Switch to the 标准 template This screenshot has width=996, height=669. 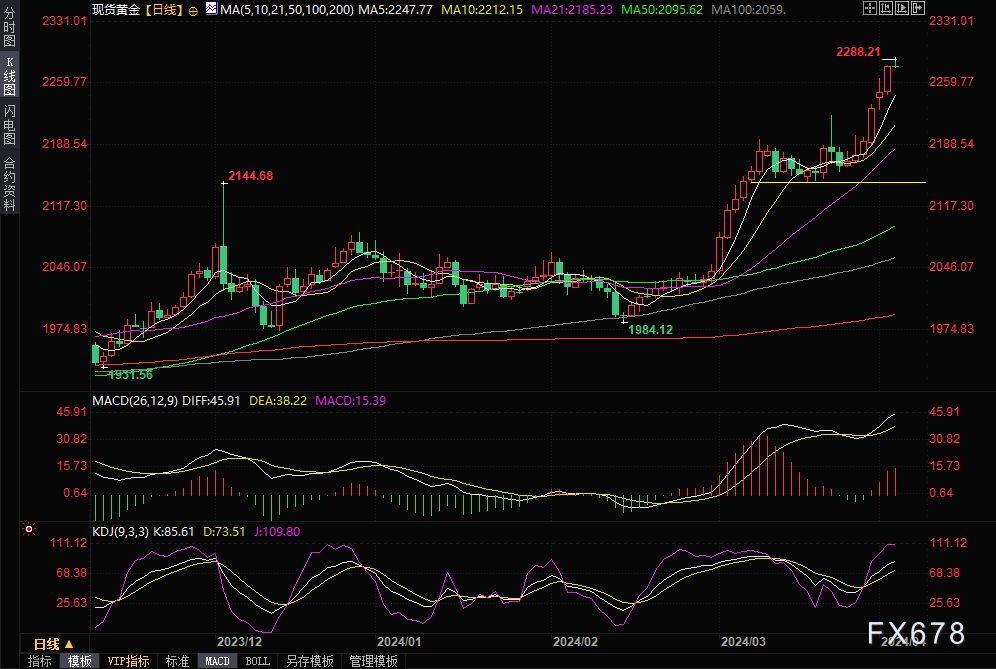pyautogui.click(x=177, y=661)
